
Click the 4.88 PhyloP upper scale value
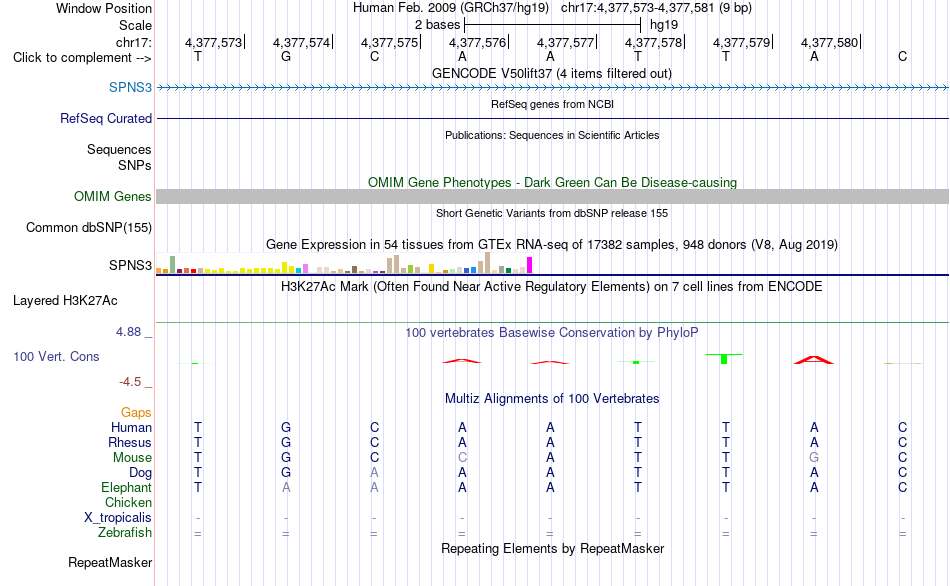tap(128, 332)
